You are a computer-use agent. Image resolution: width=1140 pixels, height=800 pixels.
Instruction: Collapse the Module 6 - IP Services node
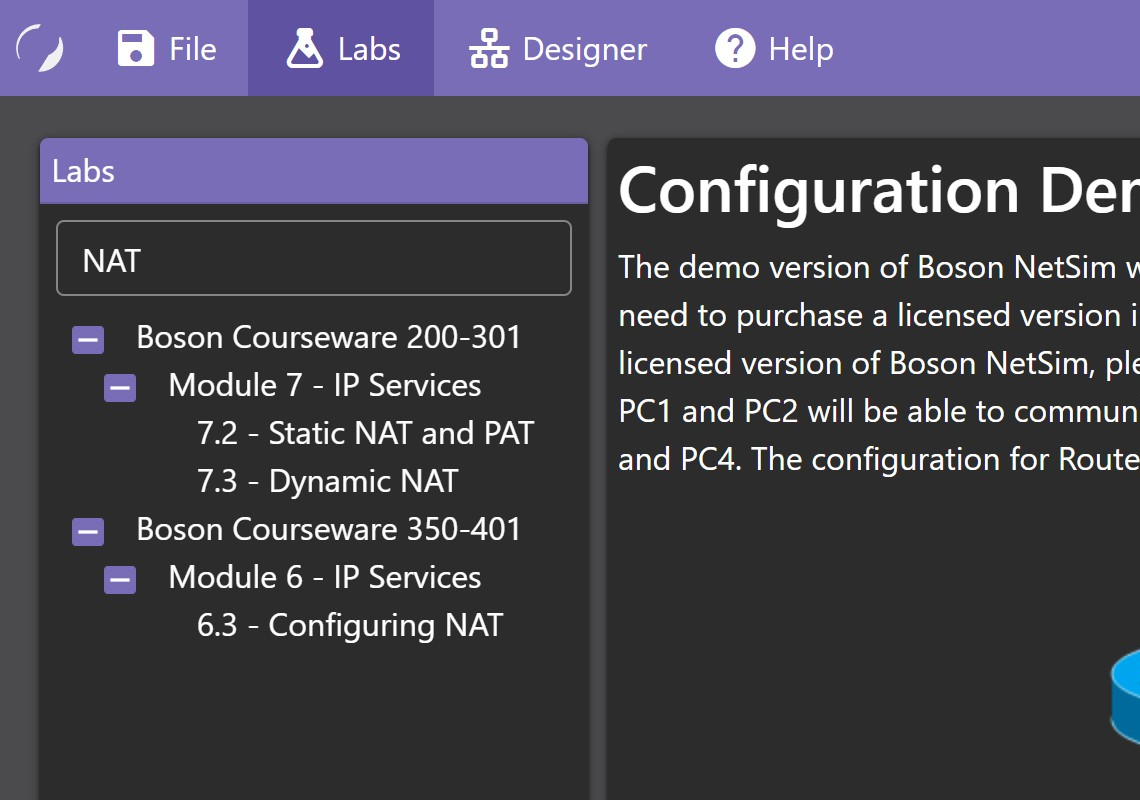[x=120, y=580]
